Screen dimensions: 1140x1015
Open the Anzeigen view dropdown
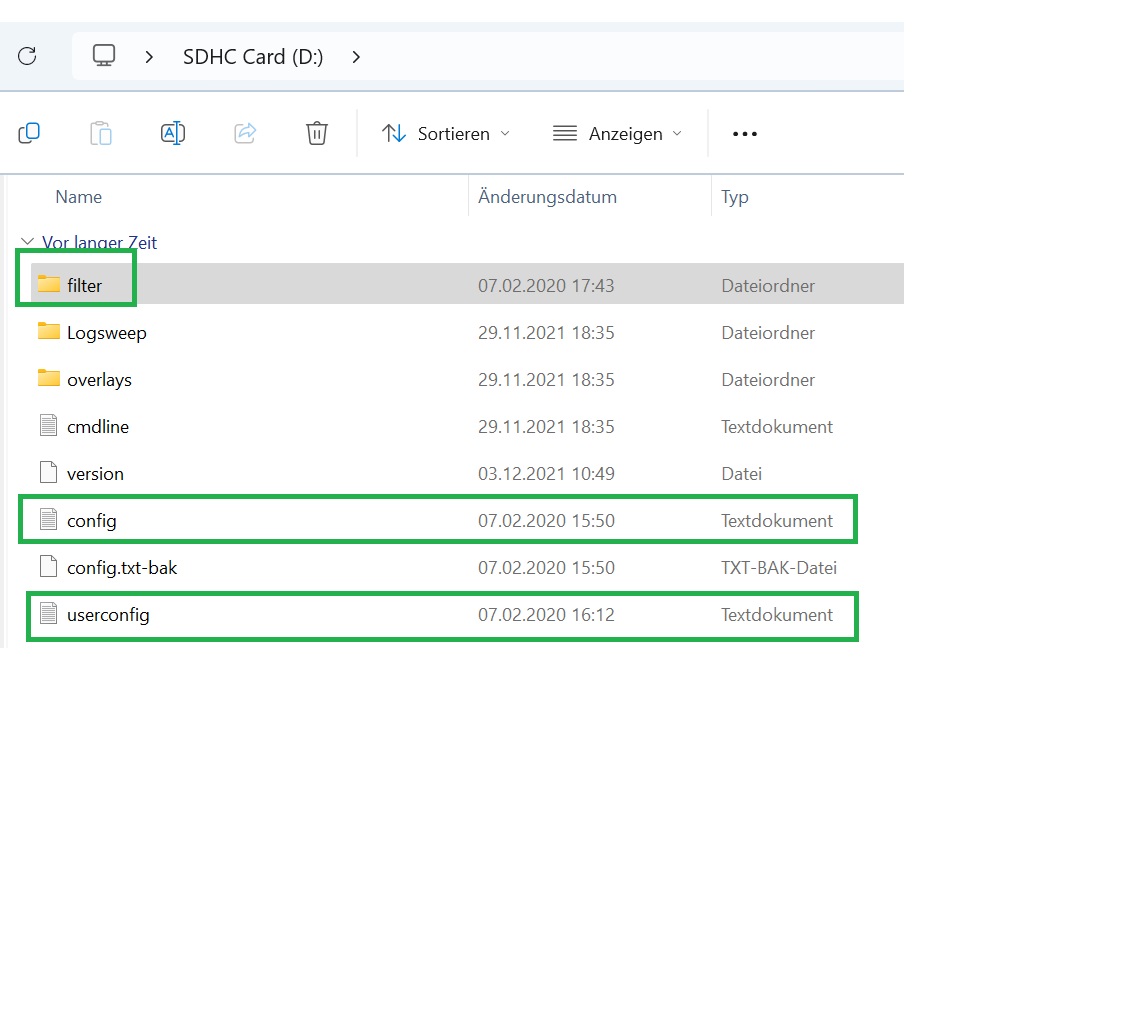click(x=617, y=133)
